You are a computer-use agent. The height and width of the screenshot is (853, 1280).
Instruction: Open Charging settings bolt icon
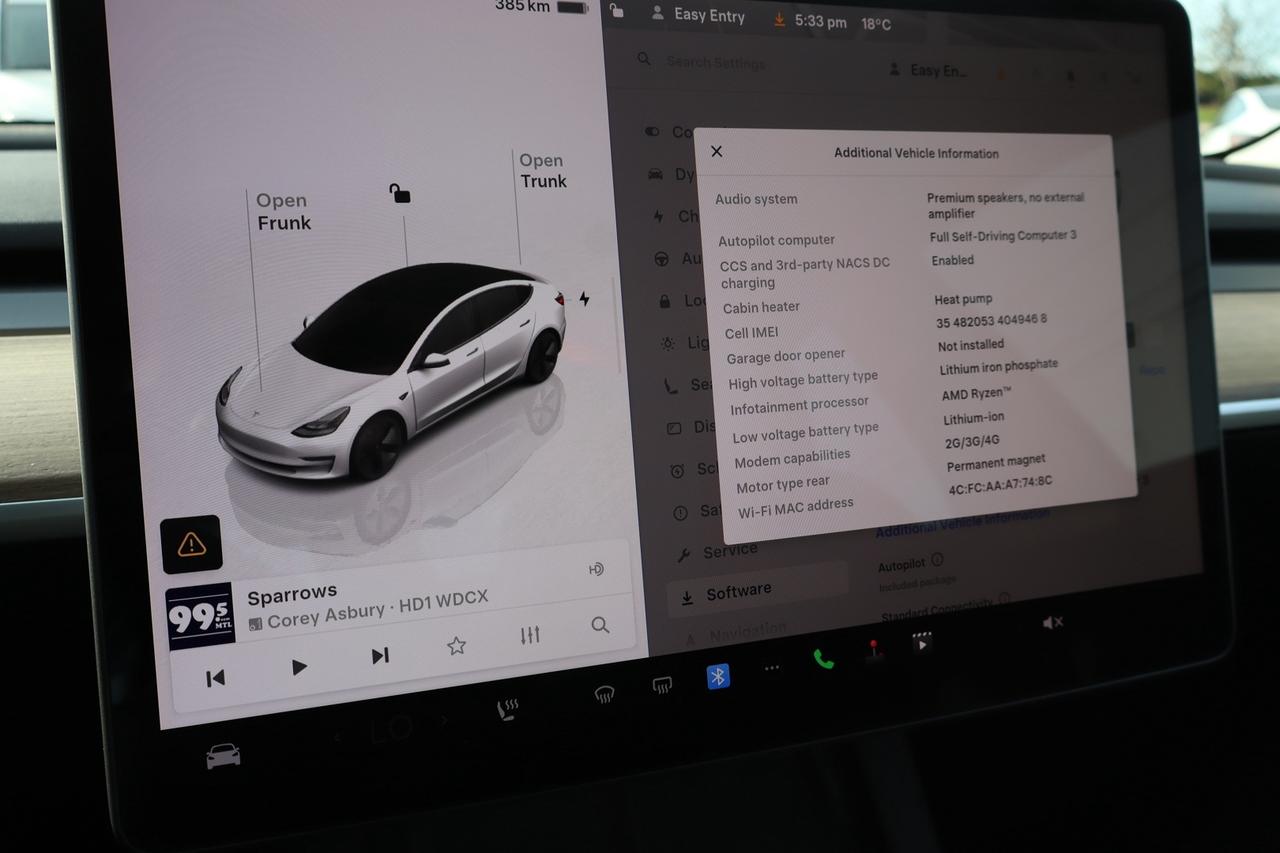pyautogui.click(x=658, y=216)
